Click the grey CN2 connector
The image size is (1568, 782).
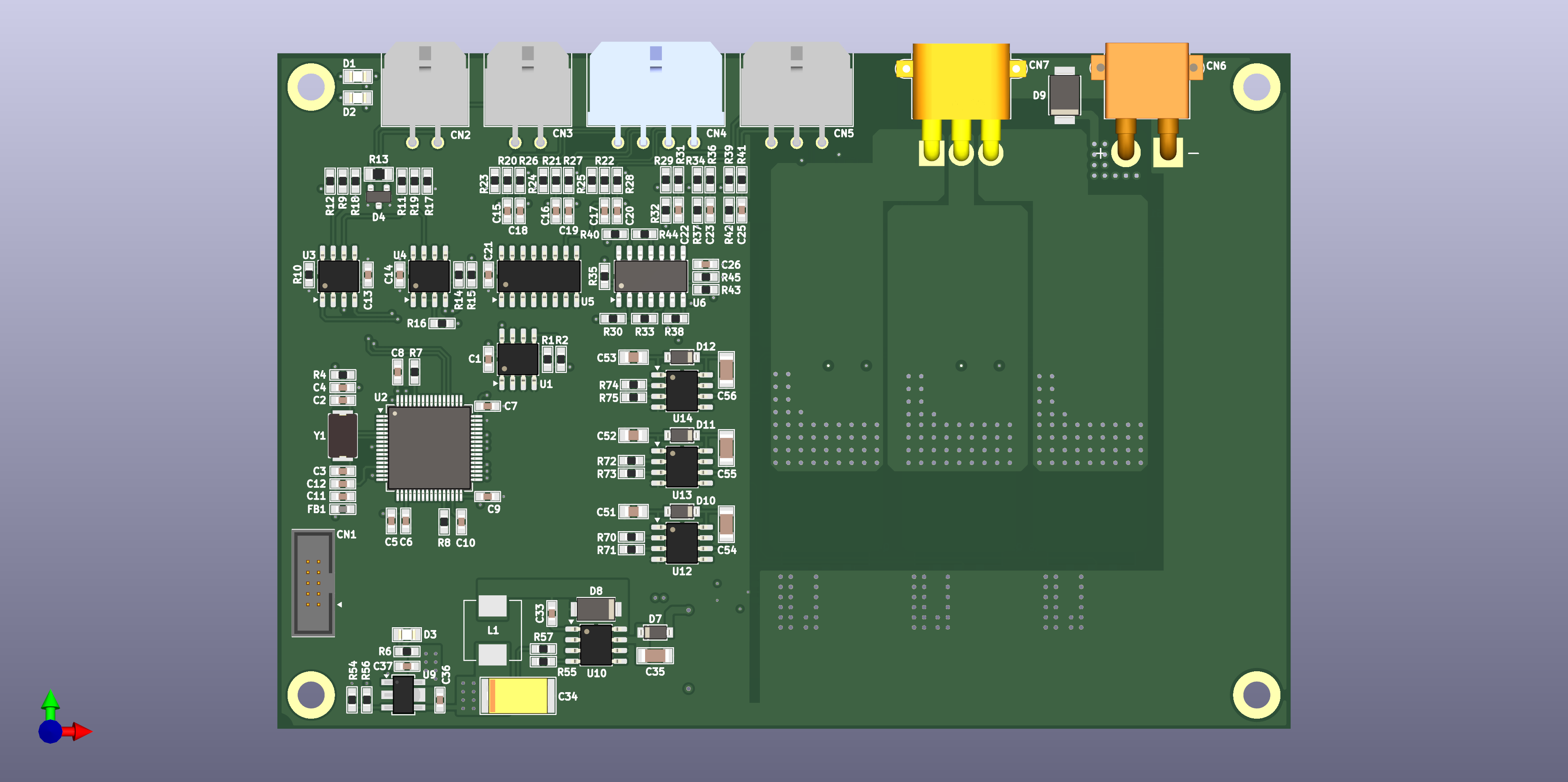tap(425, 85)
